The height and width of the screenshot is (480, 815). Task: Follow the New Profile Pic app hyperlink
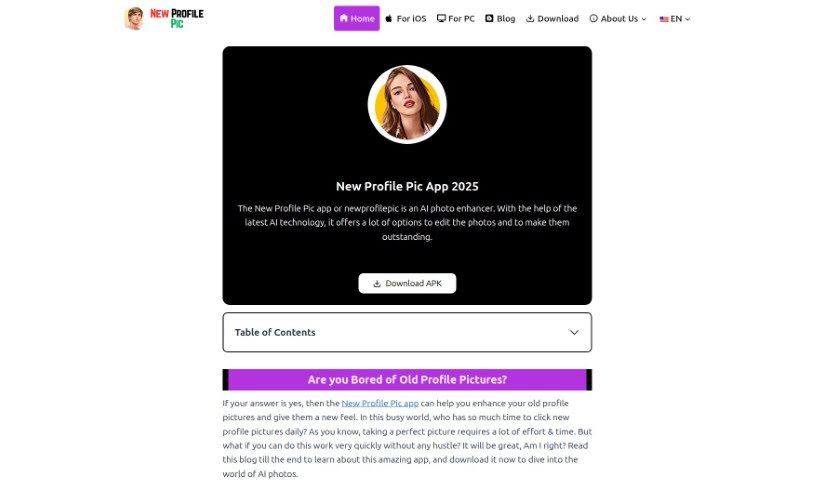pyautogui.click(x=380, y=403)
